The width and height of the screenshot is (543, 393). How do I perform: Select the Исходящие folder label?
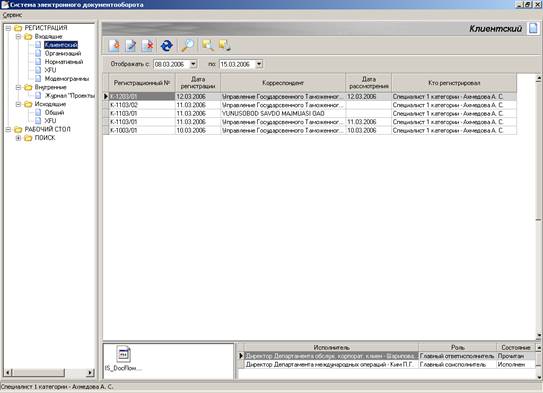50,104
